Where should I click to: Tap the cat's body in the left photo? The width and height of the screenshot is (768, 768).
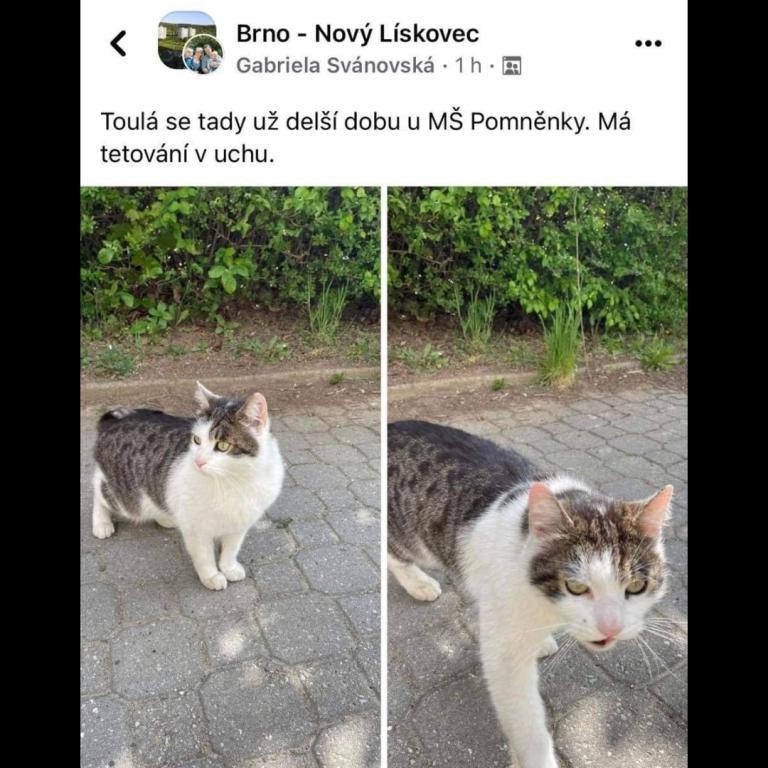147,465
